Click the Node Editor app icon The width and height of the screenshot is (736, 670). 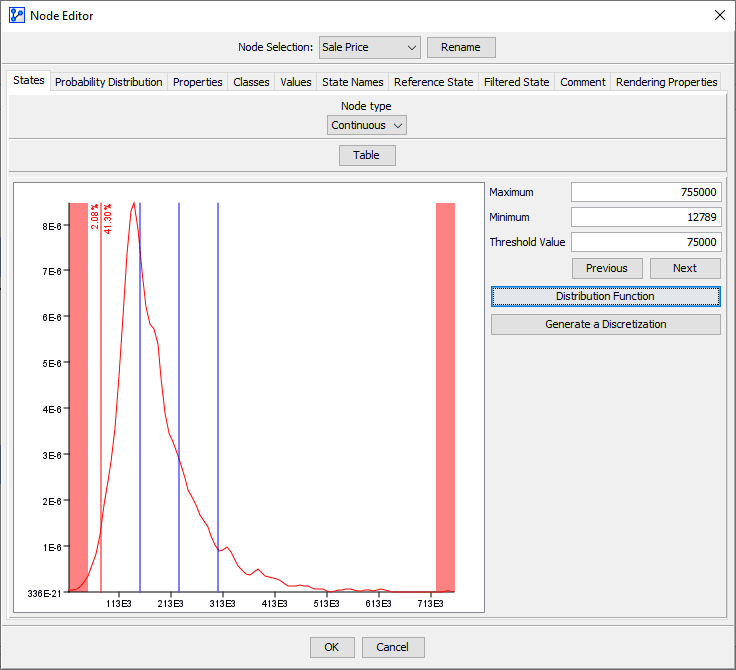point(17,15)
